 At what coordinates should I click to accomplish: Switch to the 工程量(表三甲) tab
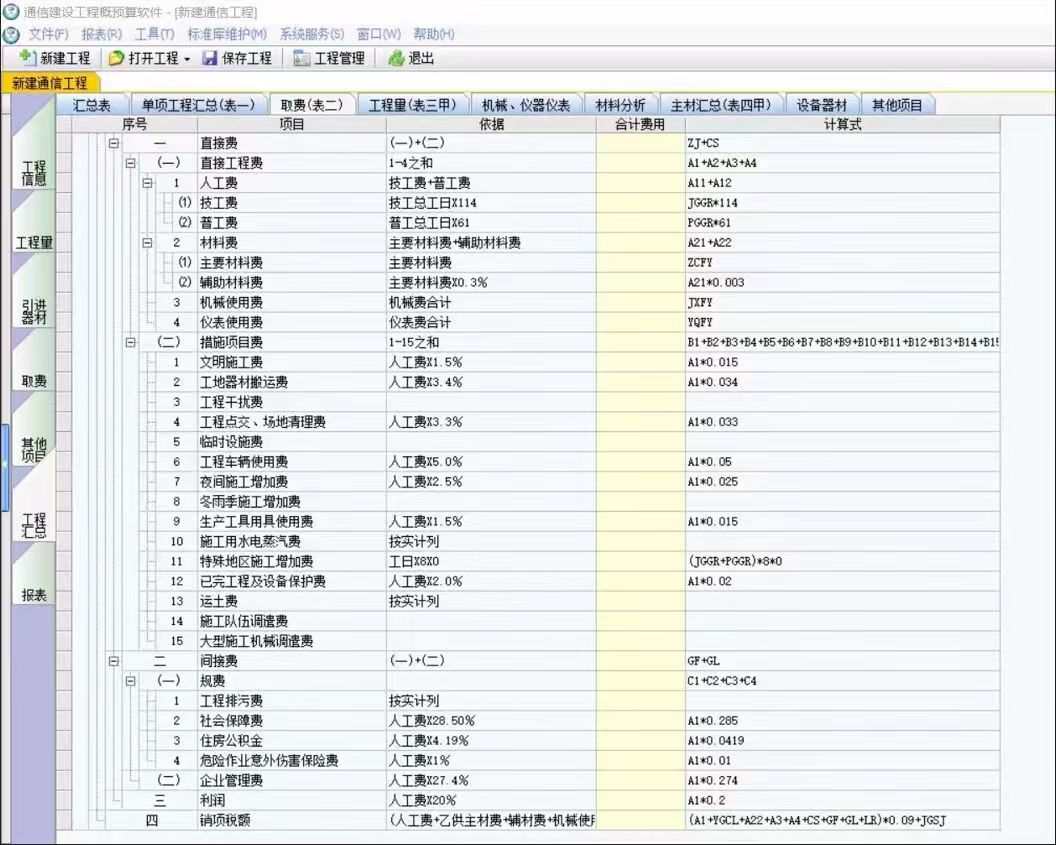413,105
